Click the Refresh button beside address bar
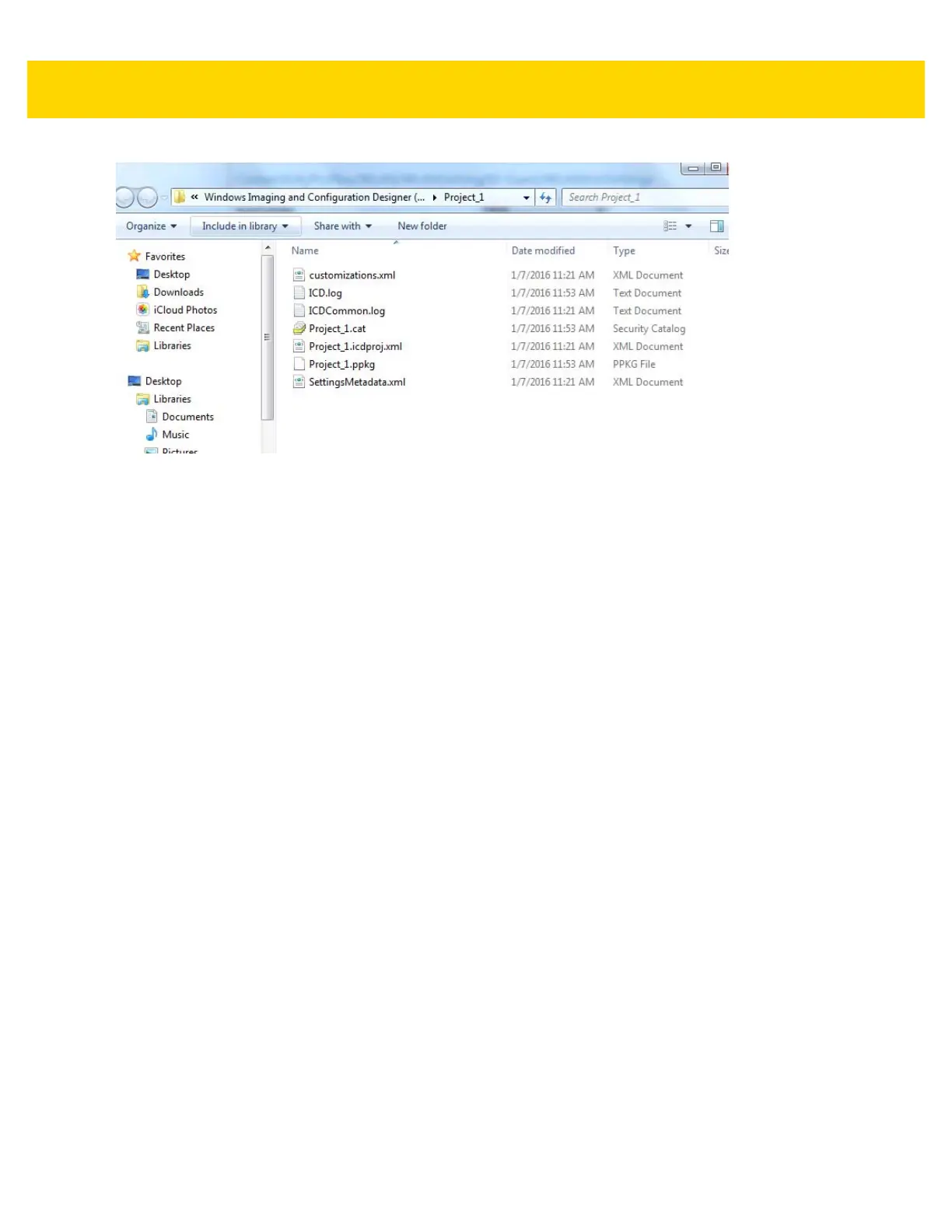952x1232 pixels. click(x=546, y=198)
